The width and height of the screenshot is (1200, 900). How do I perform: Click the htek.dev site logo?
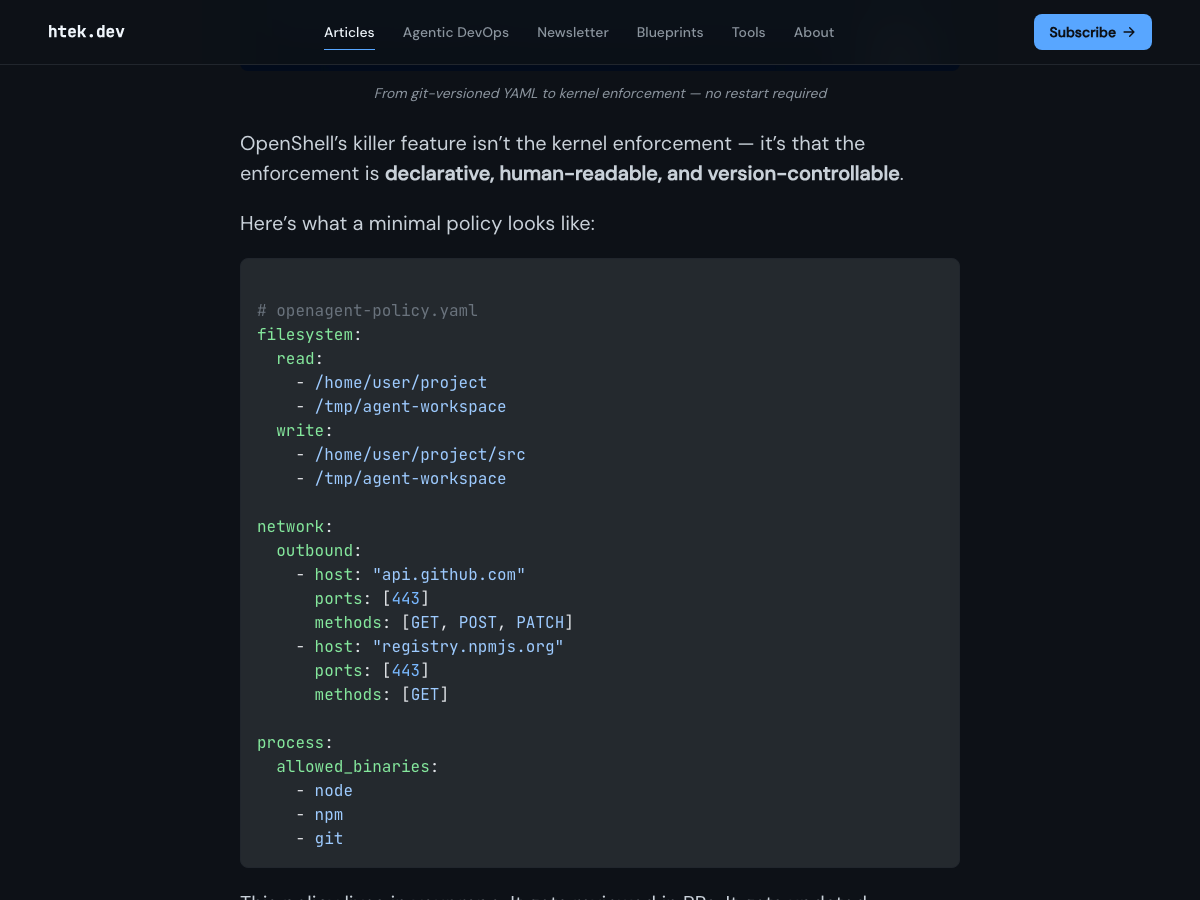point(86,32)
